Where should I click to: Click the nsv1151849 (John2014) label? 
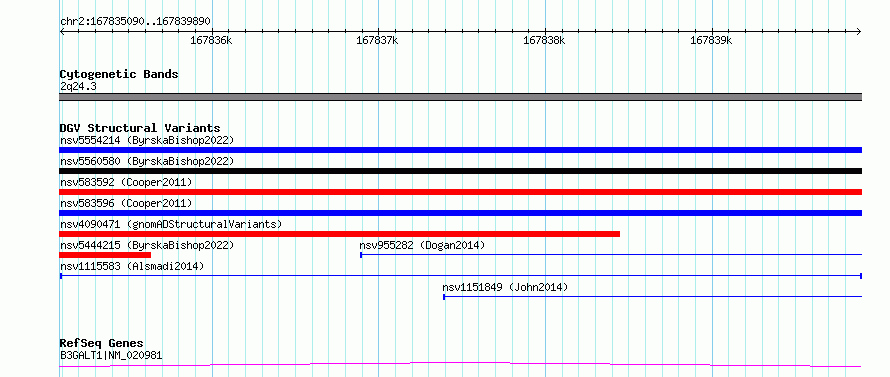click(505, 287)
